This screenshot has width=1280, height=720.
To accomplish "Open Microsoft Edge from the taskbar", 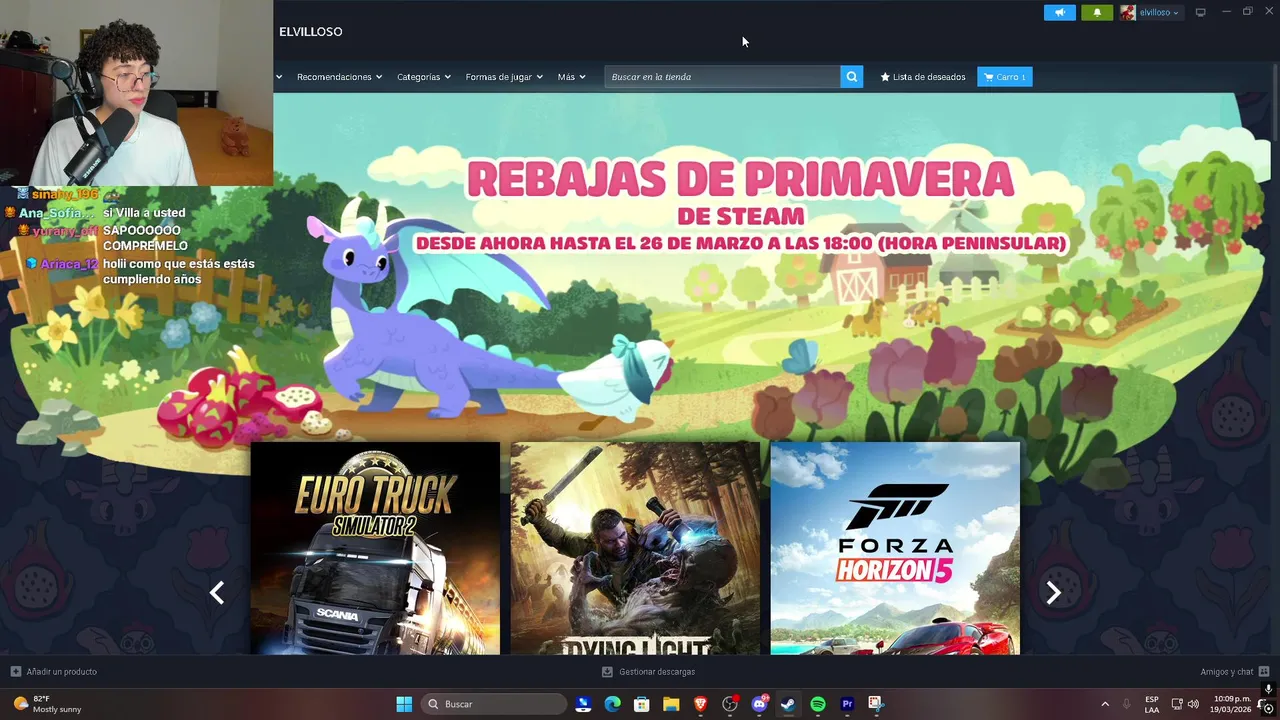I will click(613, 704).
